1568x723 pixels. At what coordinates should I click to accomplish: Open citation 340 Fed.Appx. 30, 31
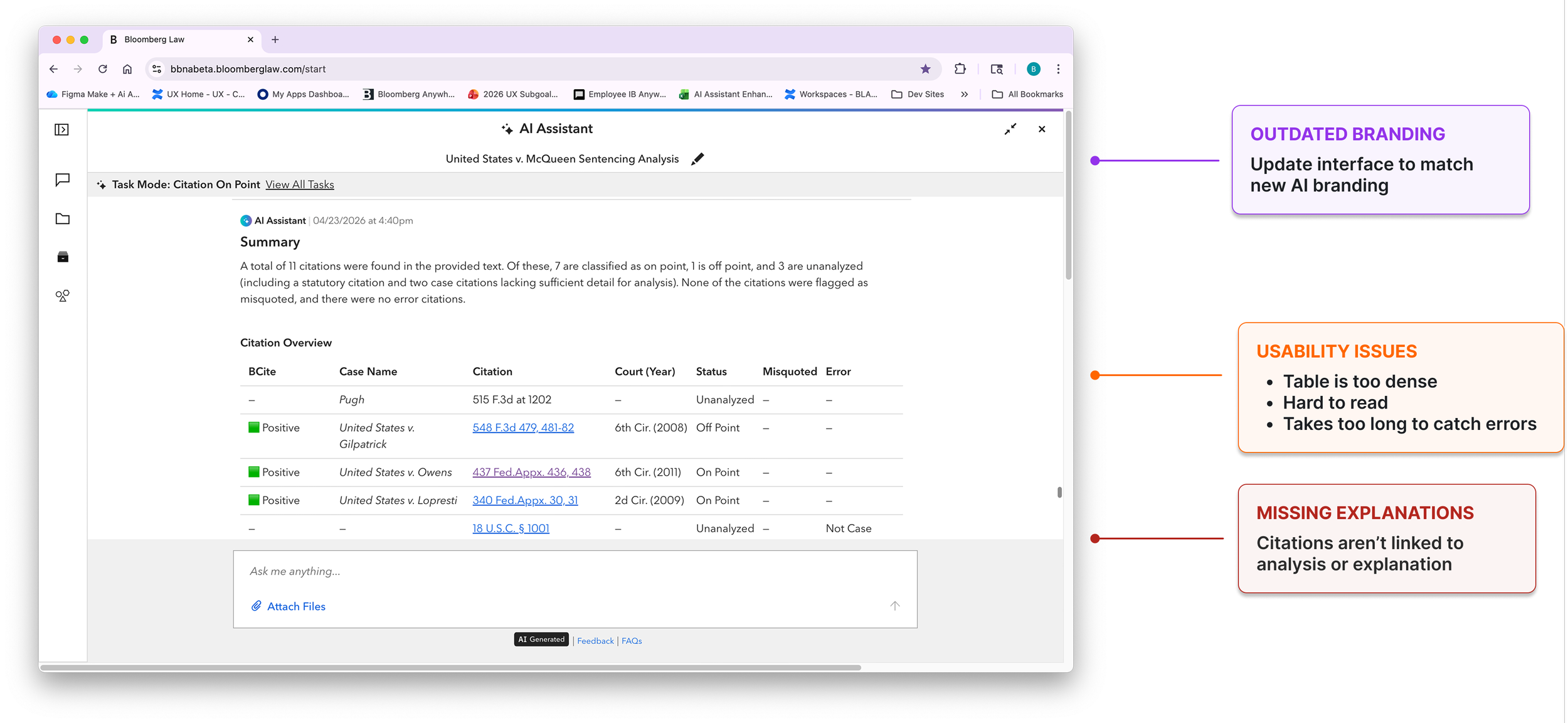525,500
